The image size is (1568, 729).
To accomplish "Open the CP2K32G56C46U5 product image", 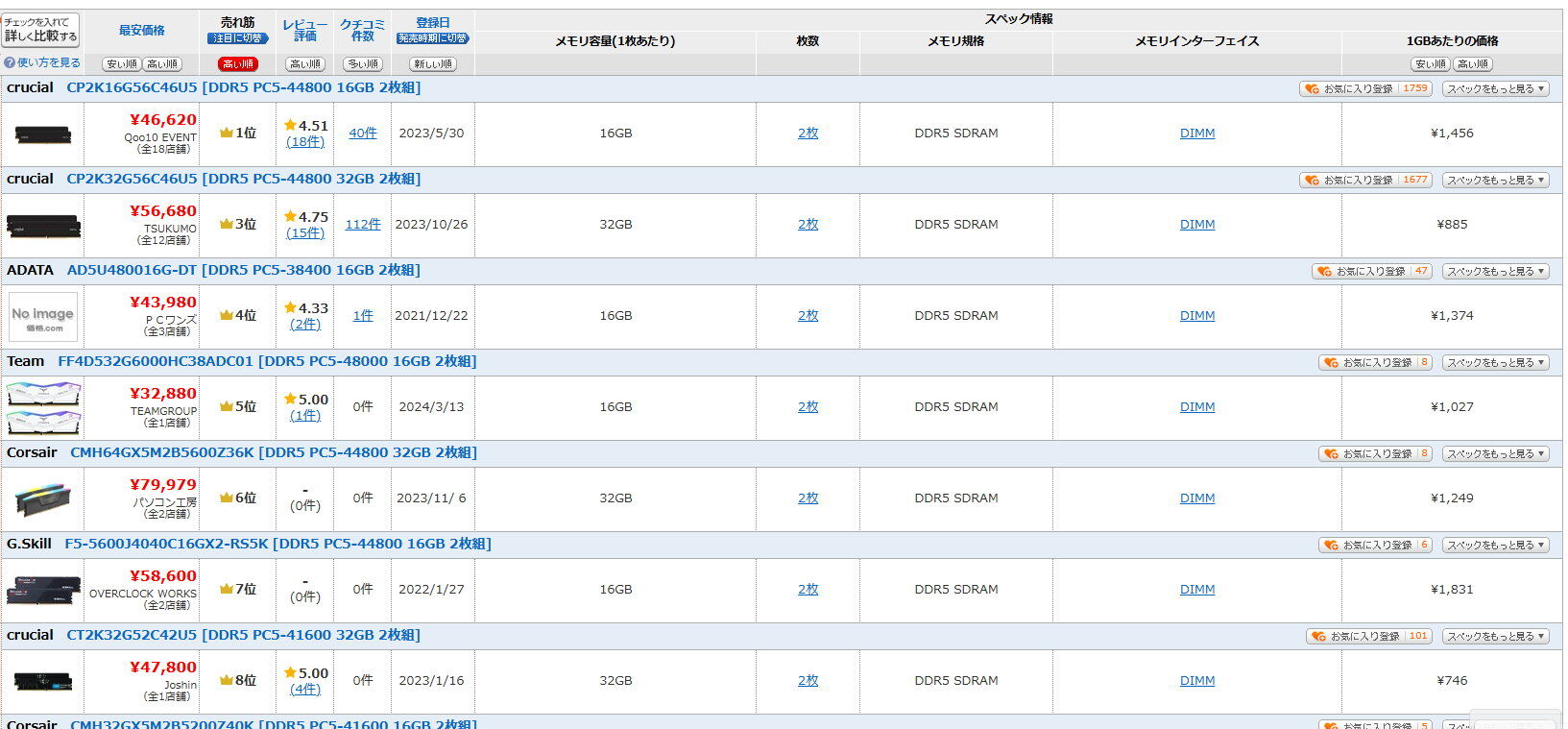I will [43, 226].
